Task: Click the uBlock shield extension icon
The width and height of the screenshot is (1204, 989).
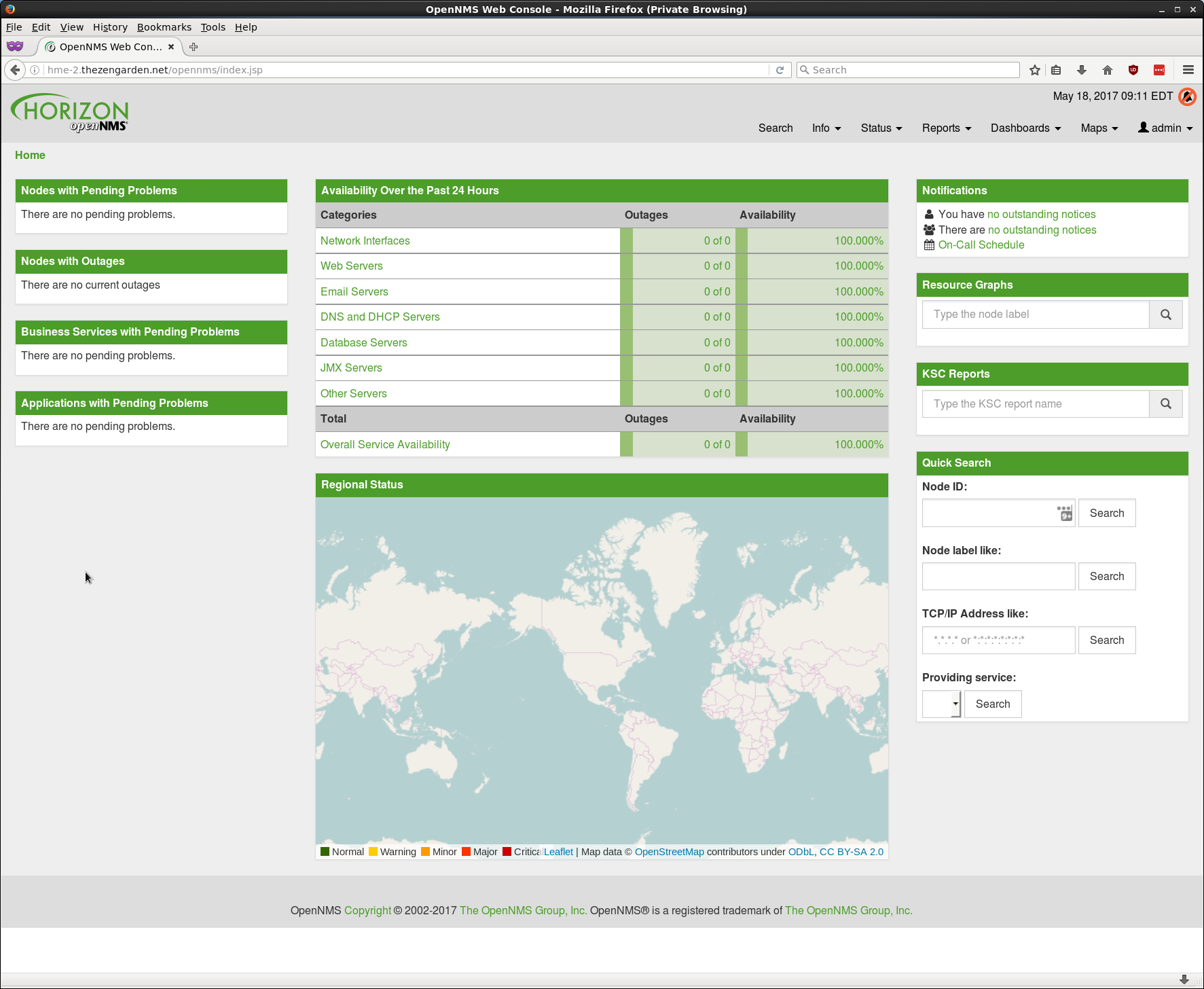Action: tap(1133, 70)
